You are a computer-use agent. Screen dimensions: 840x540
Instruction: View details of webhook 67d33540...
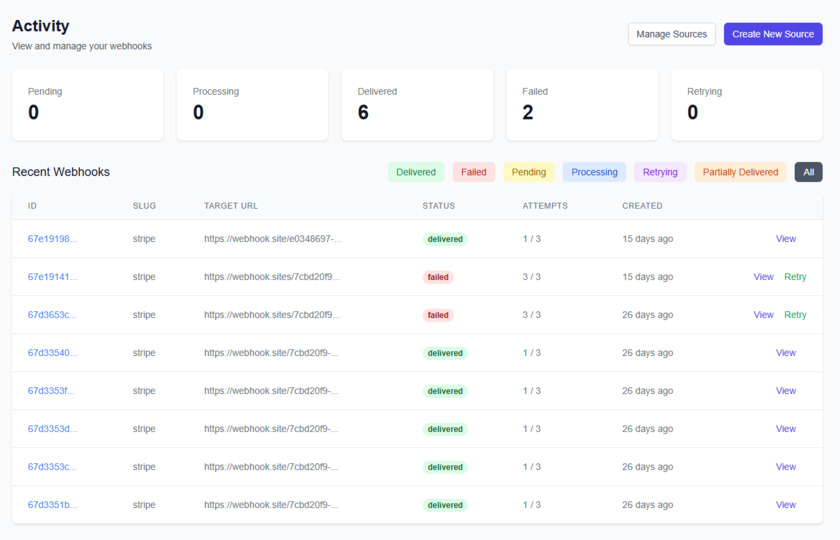[786, 353]
